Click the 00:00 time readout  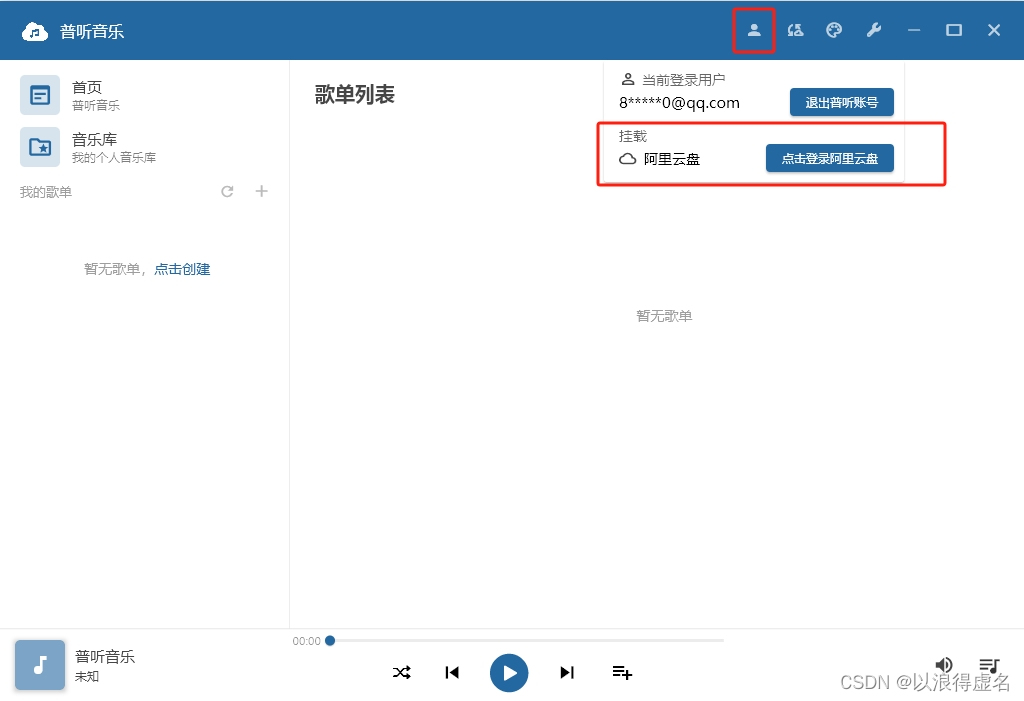(x=306, y=642)
